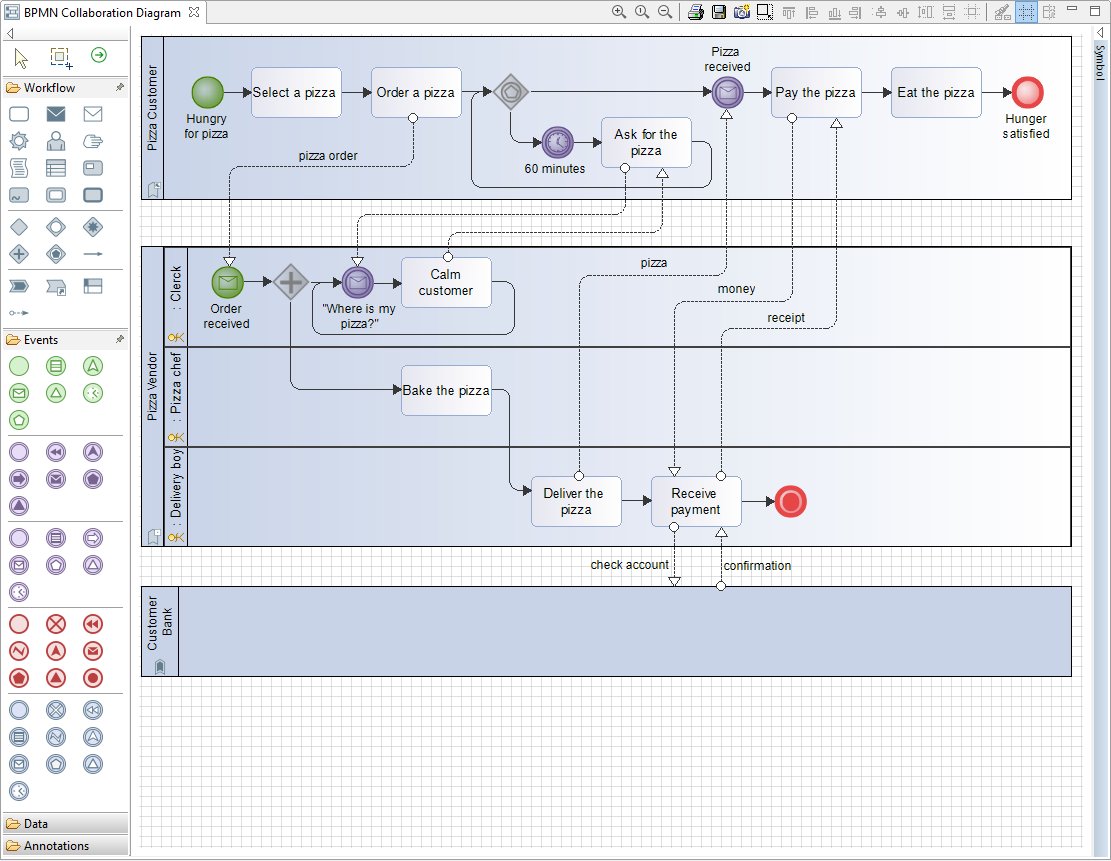
Task: Toggle the format painter brush tool
Action: tap(1002, 12)
